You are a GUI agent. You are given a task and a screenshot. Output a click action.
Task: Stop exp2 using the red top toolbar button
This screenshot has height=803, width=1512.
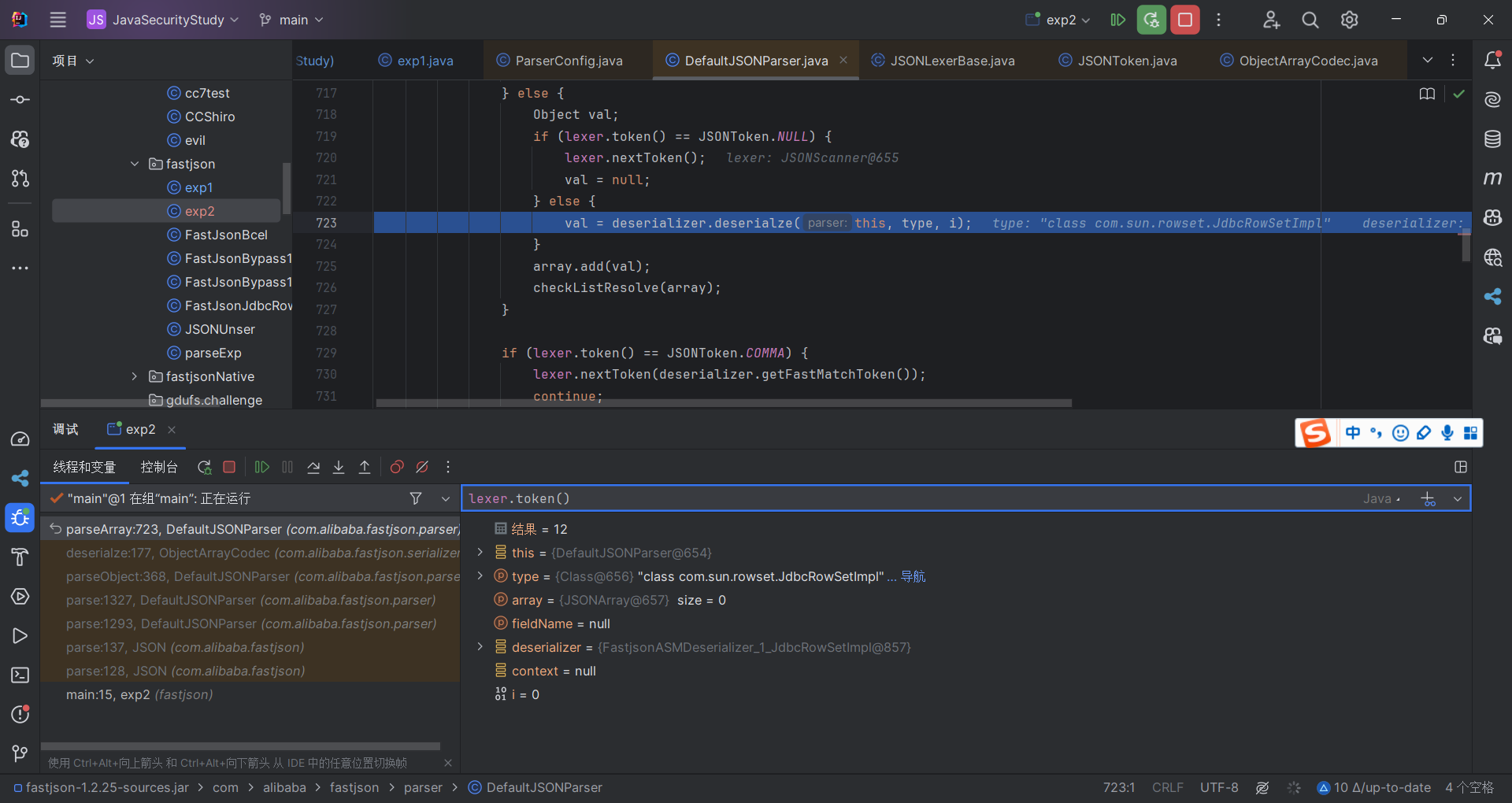(x=1185, y=20)
